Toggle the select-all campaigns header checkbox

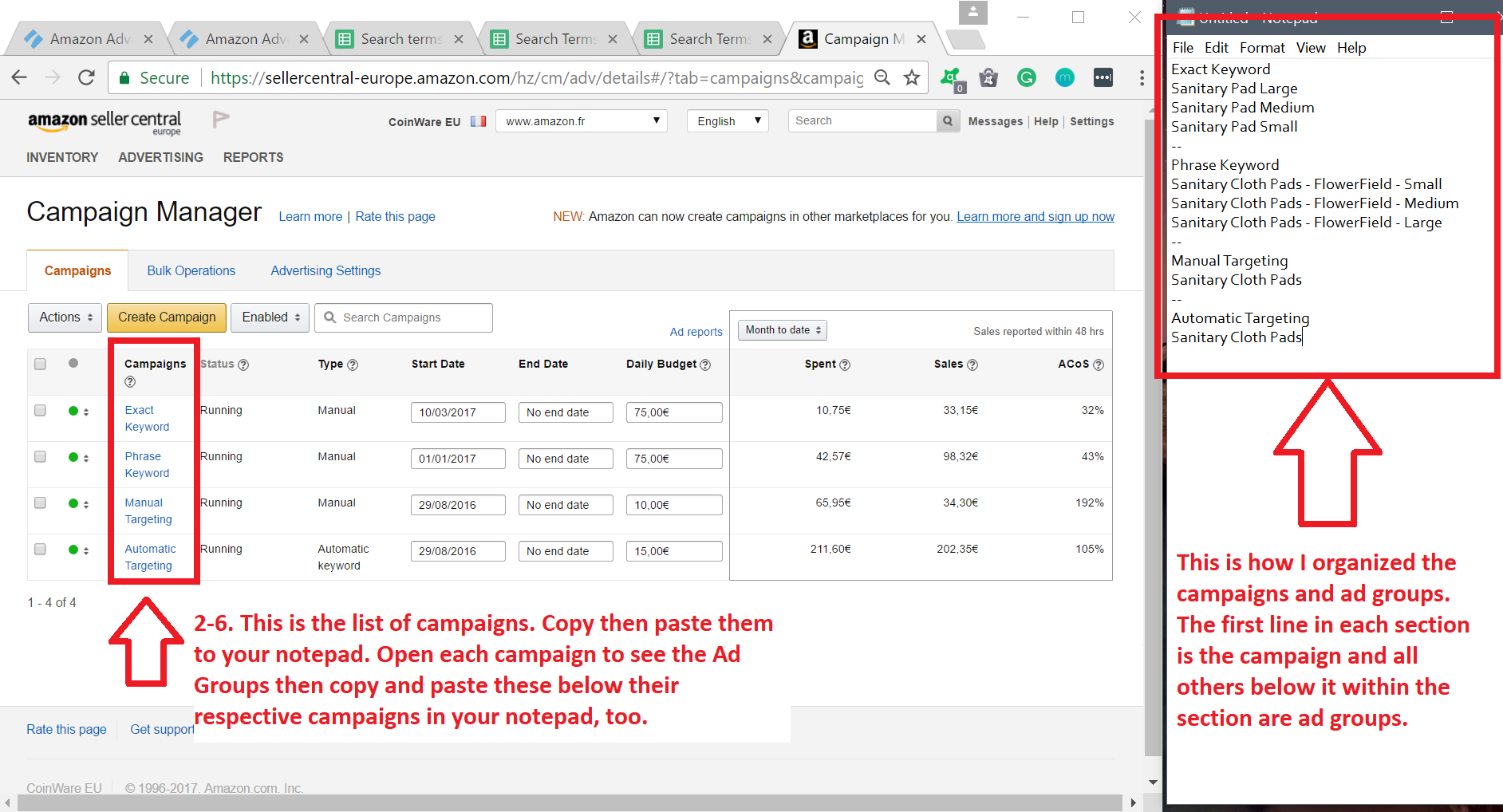click(41, 364)
